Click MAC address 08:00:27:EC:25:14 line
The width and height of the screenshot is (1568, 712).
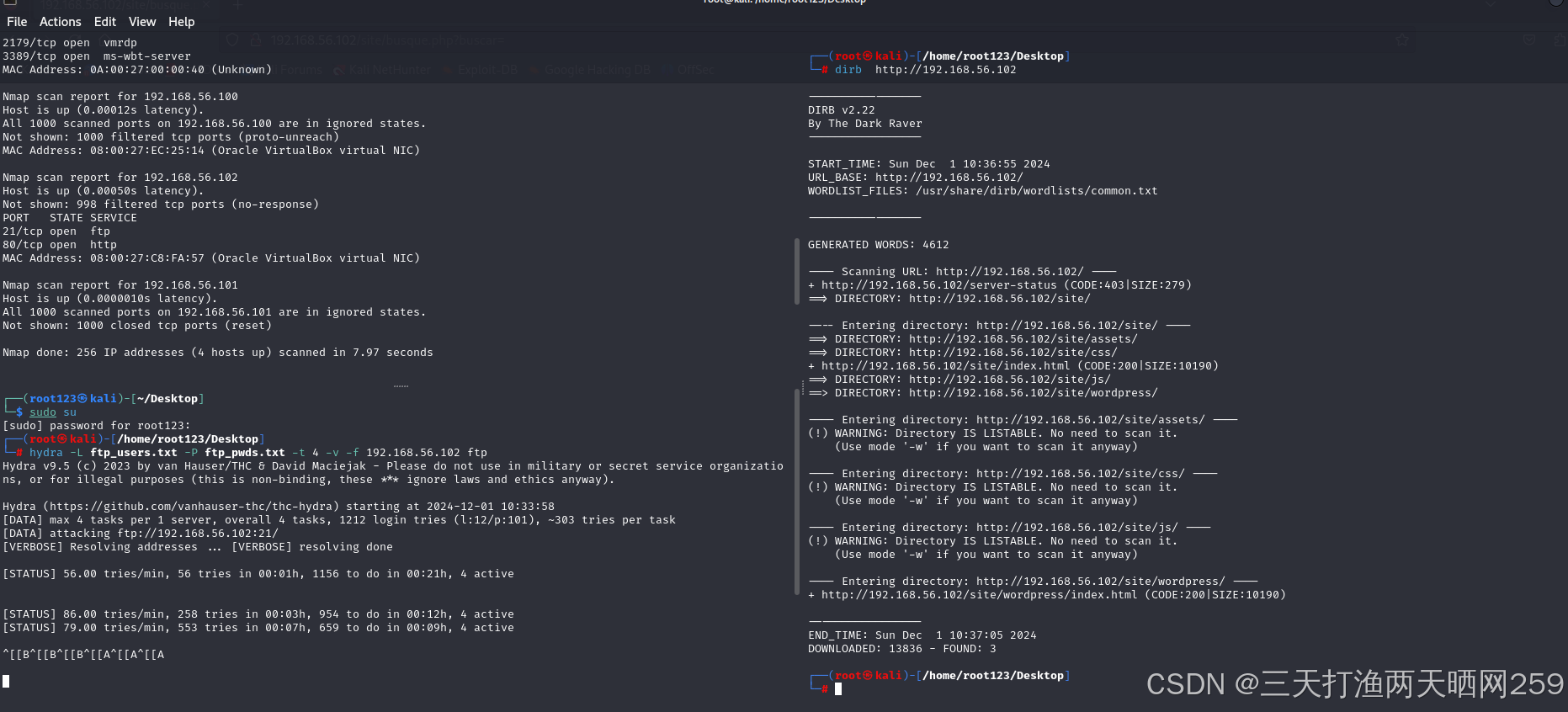coord(211,151)
